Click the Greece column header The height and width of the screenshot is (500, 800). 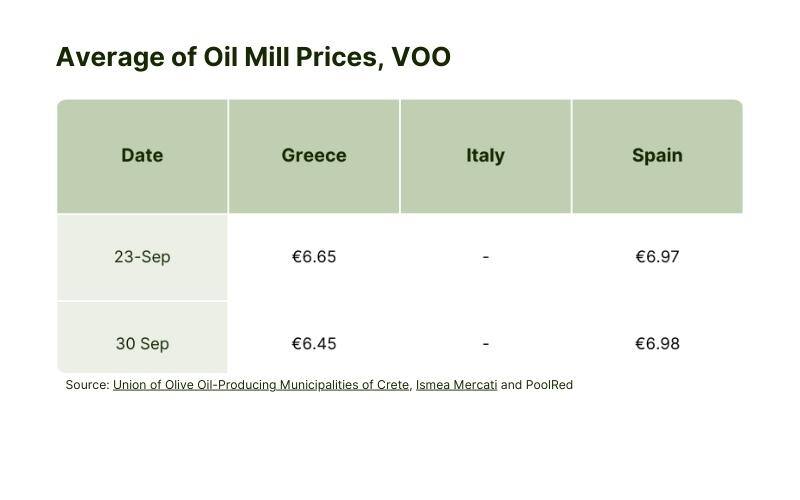click(314, 156)
